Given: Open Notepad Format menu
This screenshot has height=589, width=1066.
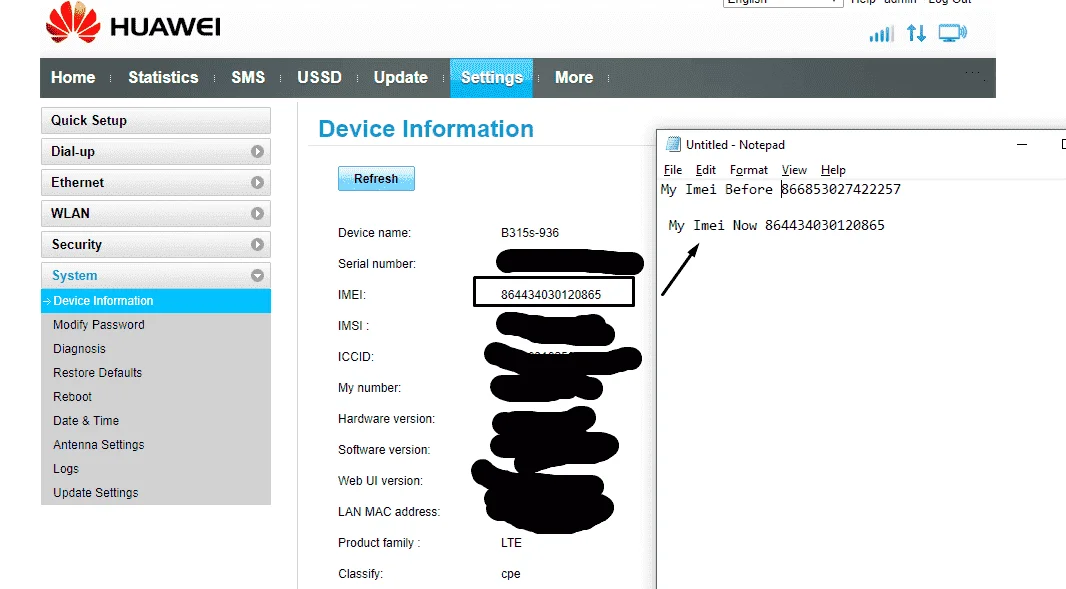Looking at the screenshot, I should point(749,170).
